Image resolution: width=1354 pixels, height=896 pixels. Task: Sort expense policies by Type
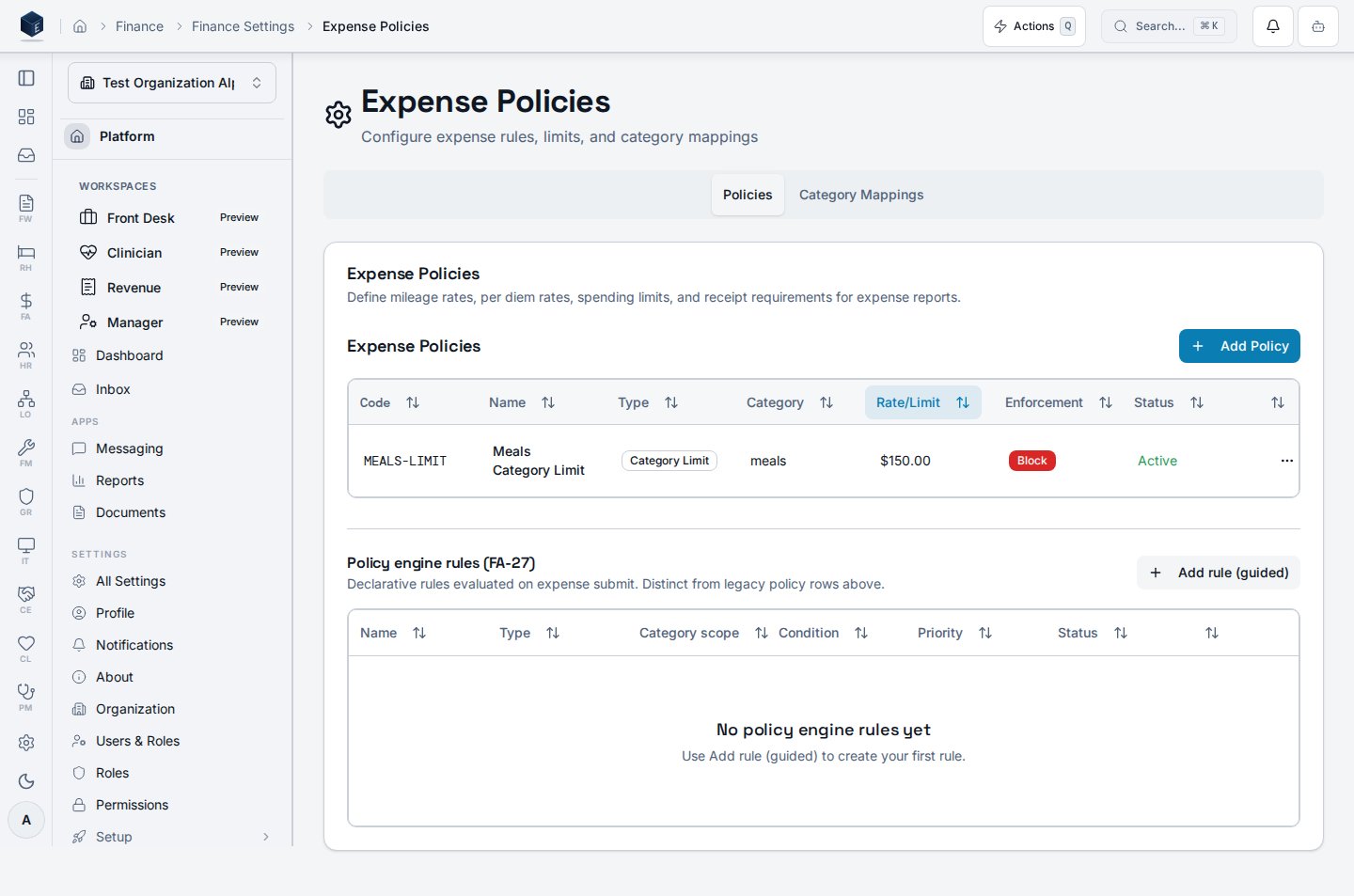pos(648,402)
